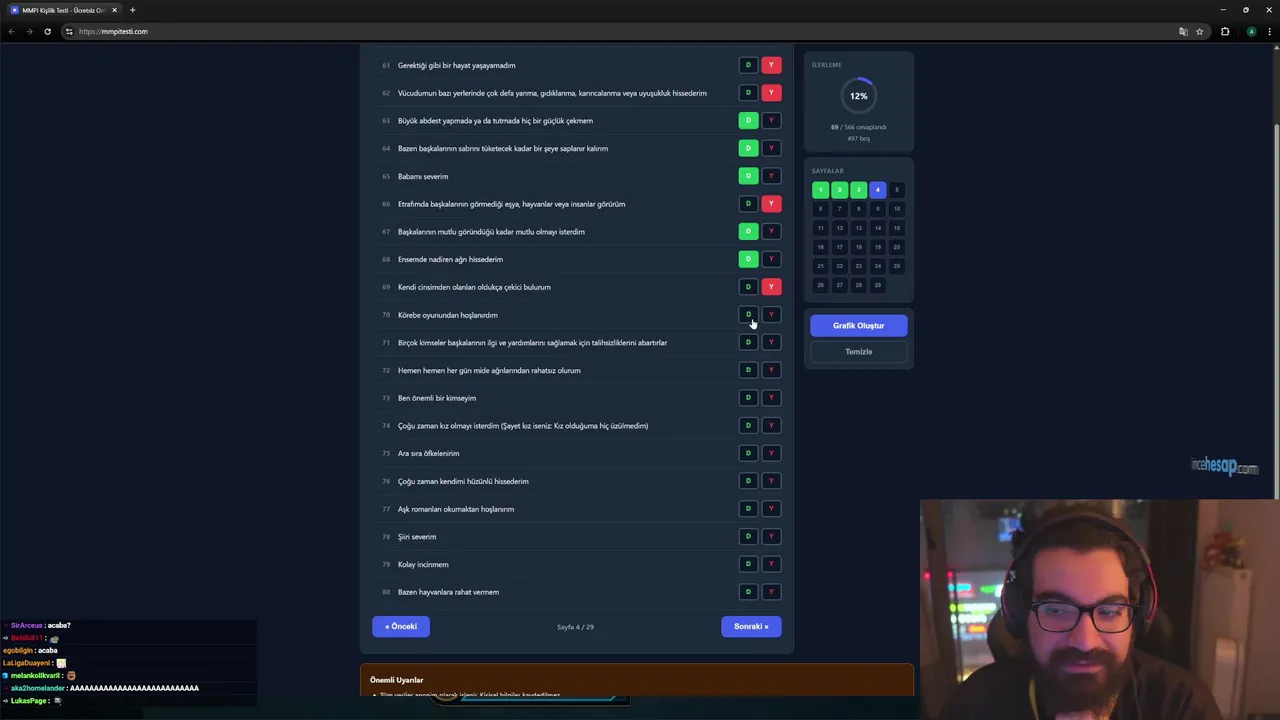Jump to page 15 in Sayfalar
Viewport: 1280px width, 720px height.
pos(896,228)
